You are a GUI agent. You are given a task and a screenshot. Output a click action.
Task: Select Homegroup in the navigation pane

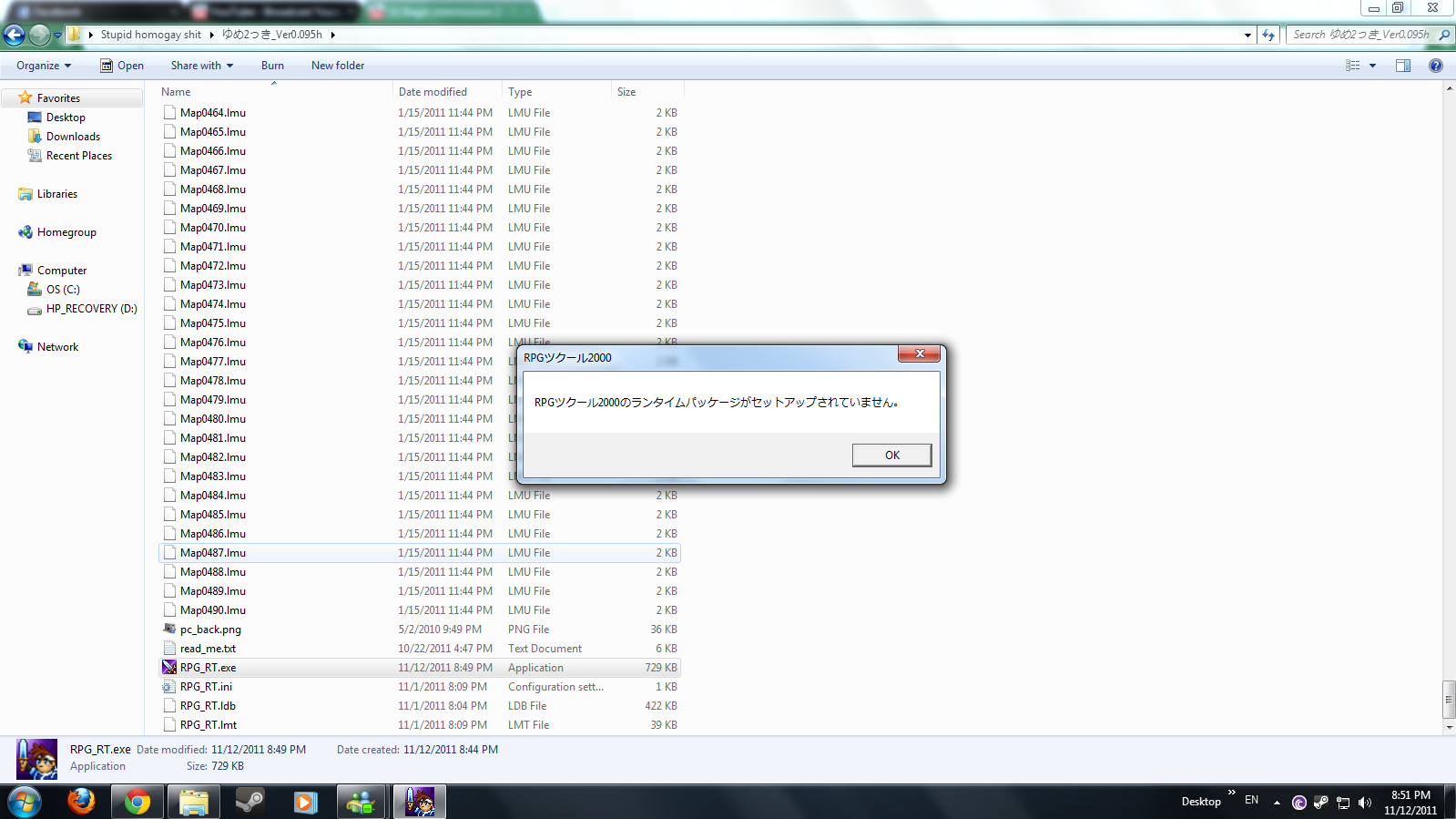(x=66, y=232)
